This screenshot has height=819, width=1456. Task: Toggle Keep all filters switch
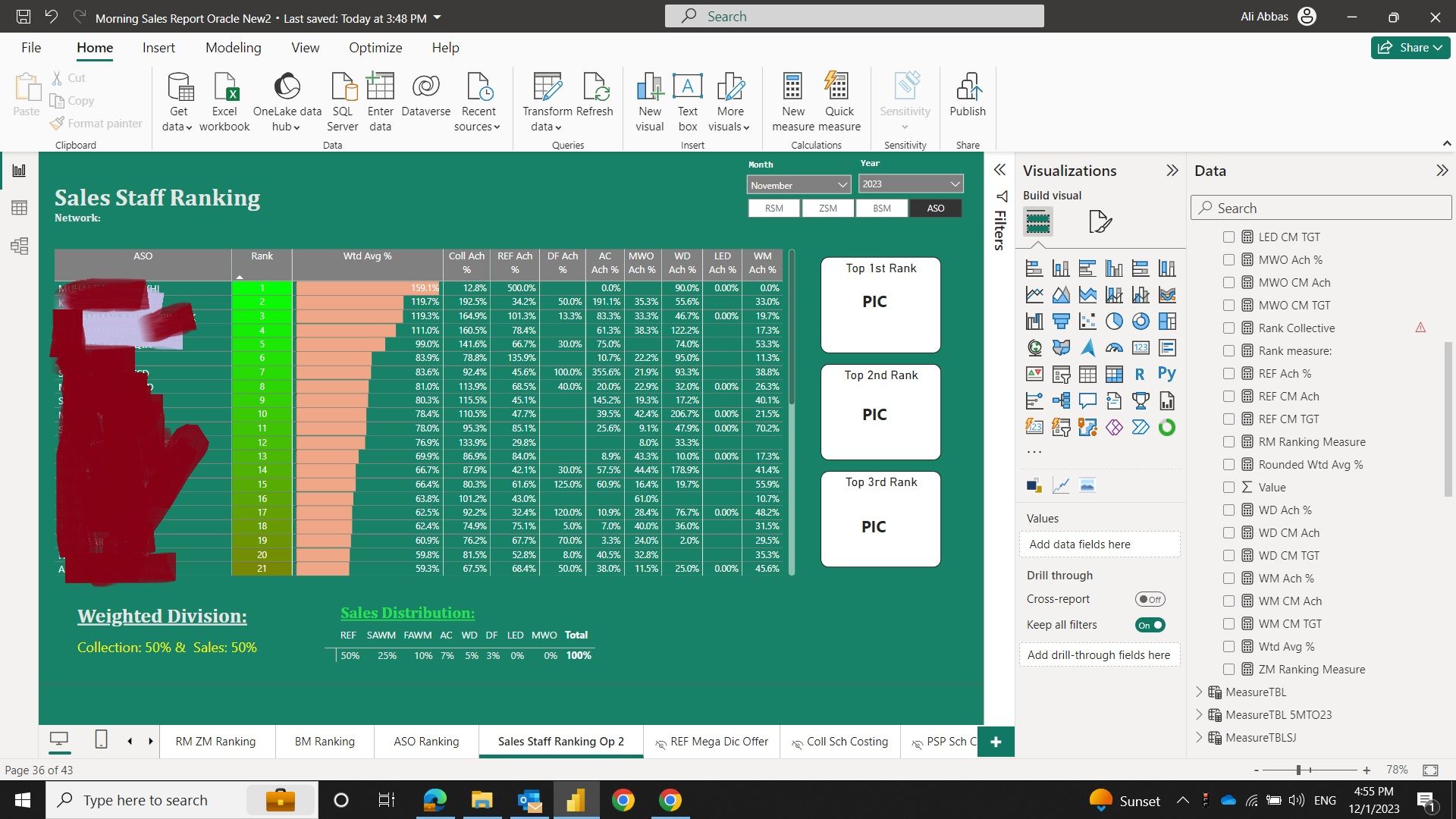tap(1150, 625)
